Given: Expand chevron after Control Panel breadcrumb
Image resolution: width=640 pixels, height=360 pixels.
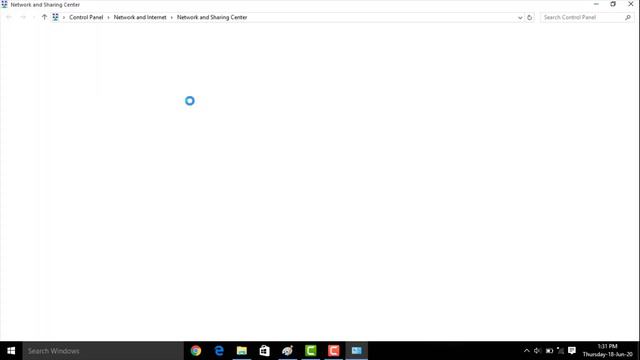Looking at the screenshot, I should (x=109, y=18).
